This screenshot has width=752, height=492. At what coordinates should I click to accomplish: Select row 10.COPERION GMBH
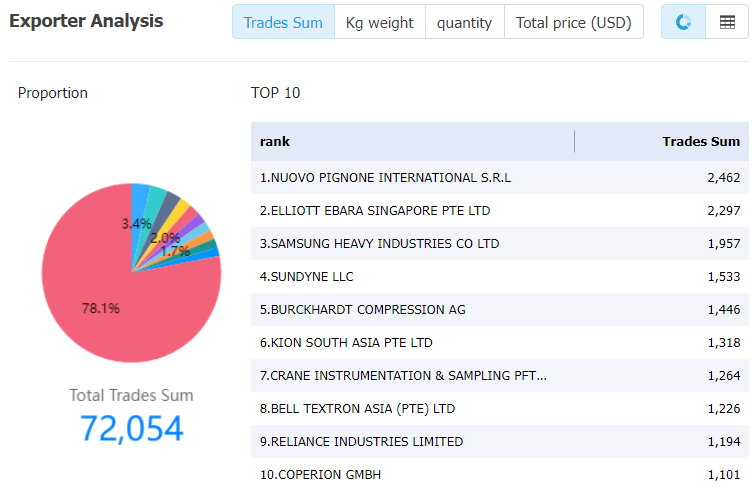[x=500, y=475]
